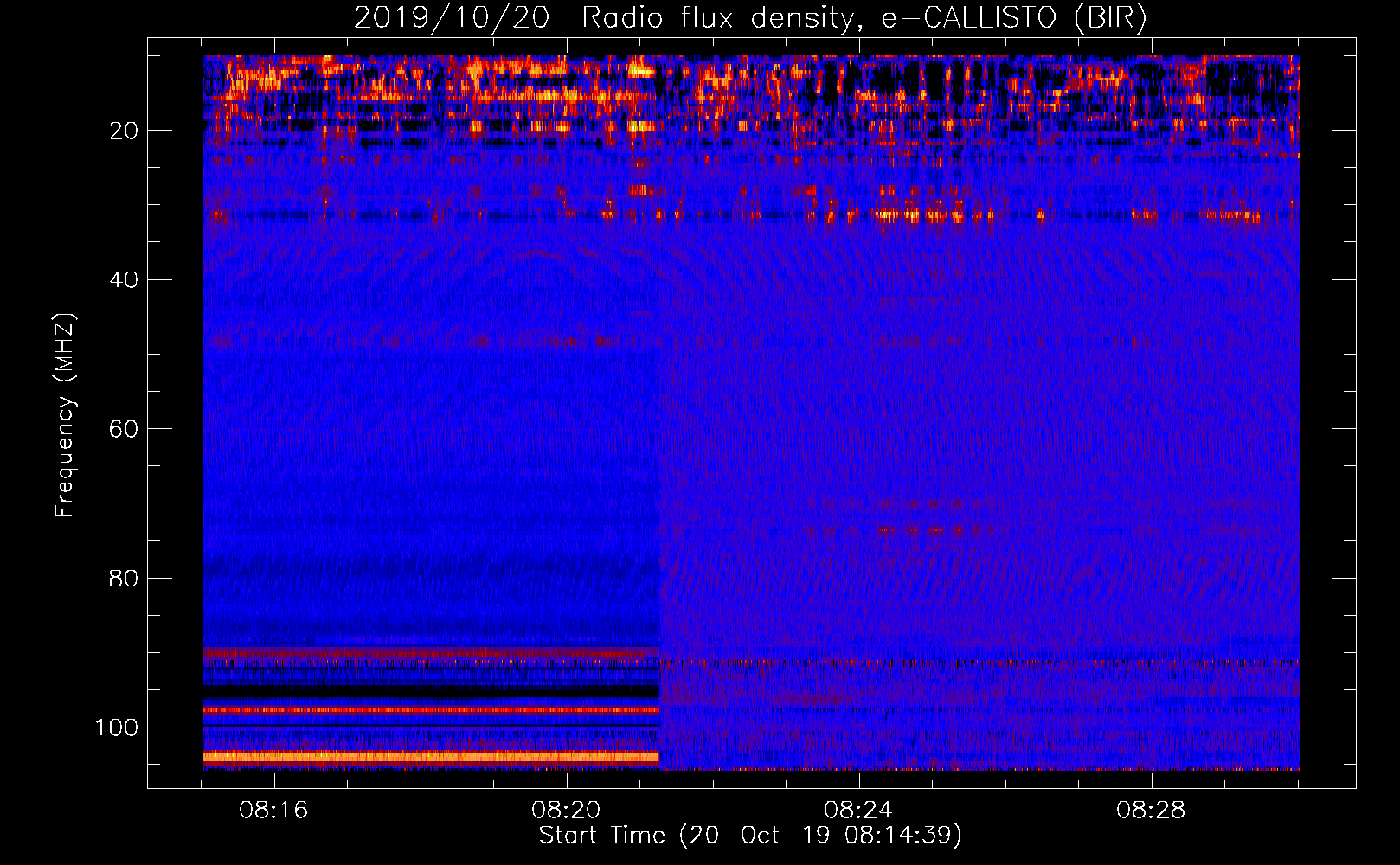Click the 08:28 time tick label
Screen dimensions: 1400x865
[1151, 811]
